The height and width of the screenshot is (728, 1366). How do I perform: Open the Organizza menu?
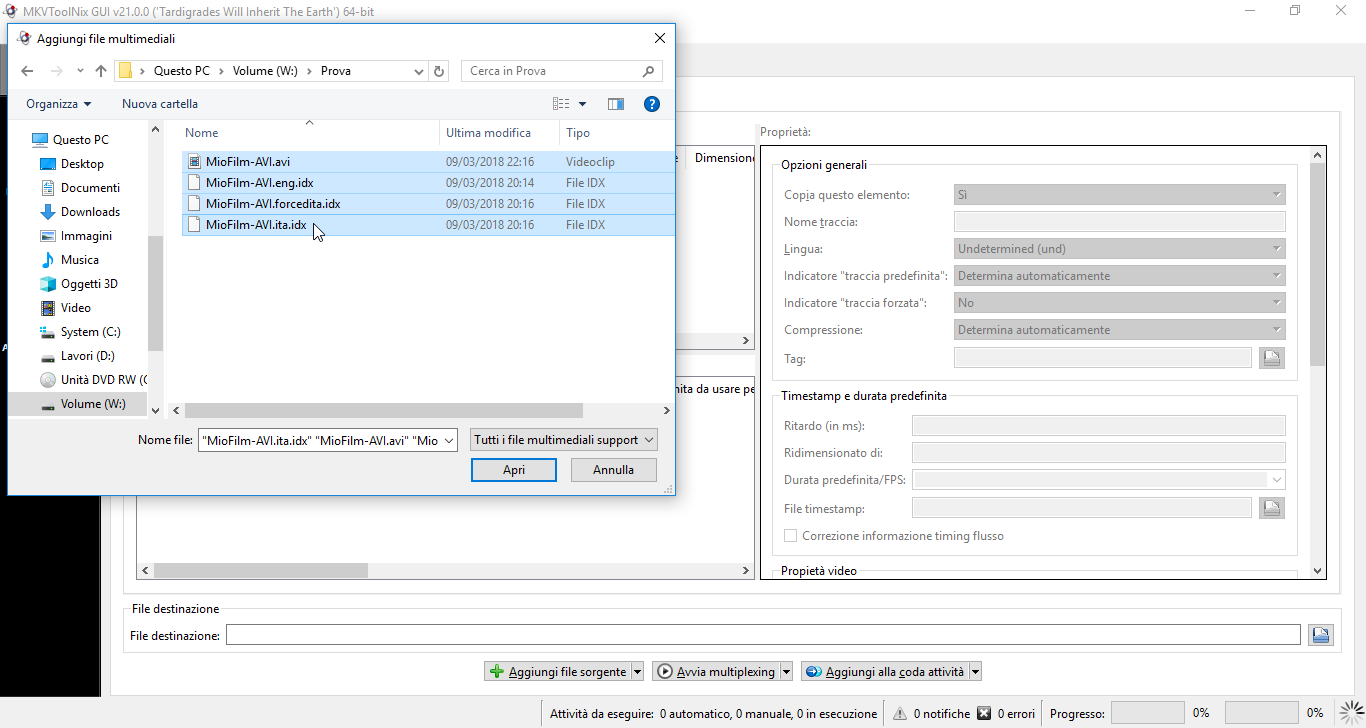pyautogui.click(x=58, y=104)
